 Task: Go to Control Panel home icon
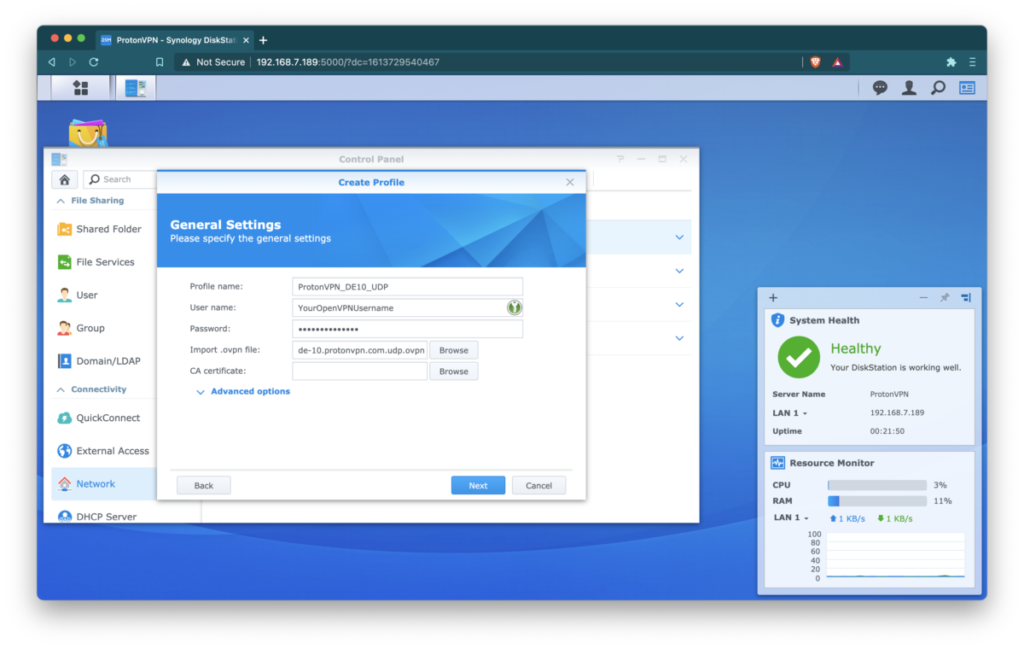pos(64,180)
